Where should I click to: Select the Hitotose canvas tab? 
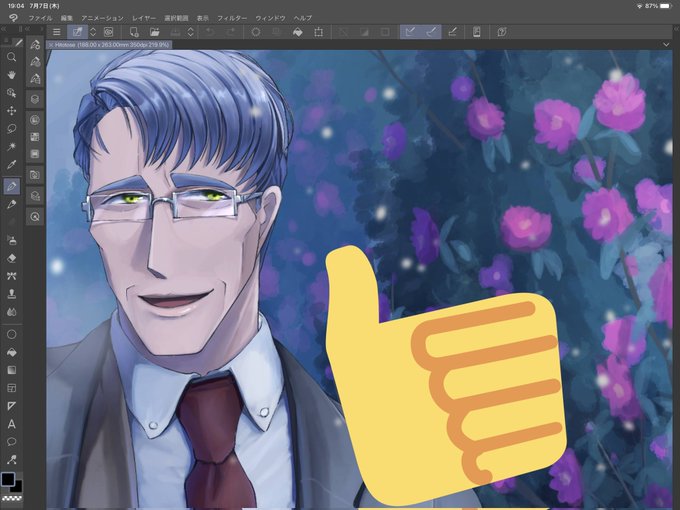109,45
